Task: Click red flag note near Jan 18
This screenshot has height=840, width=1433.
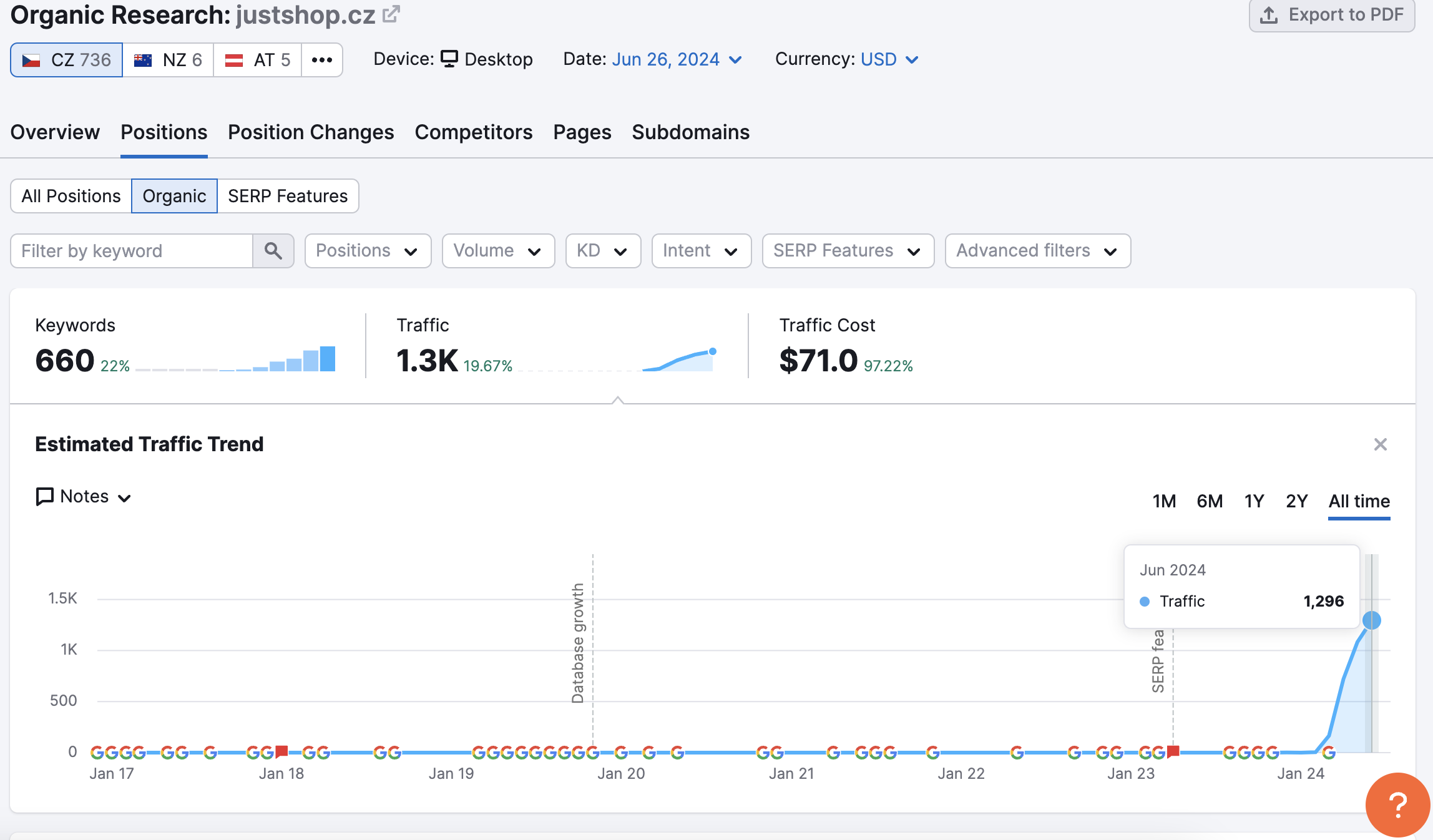Action: tap(281, 751)
